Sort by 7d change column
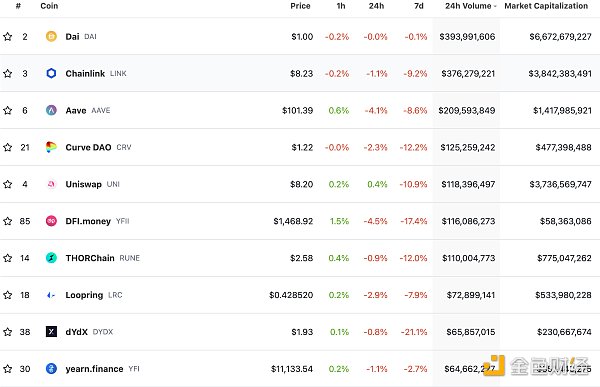 point(419,6)
